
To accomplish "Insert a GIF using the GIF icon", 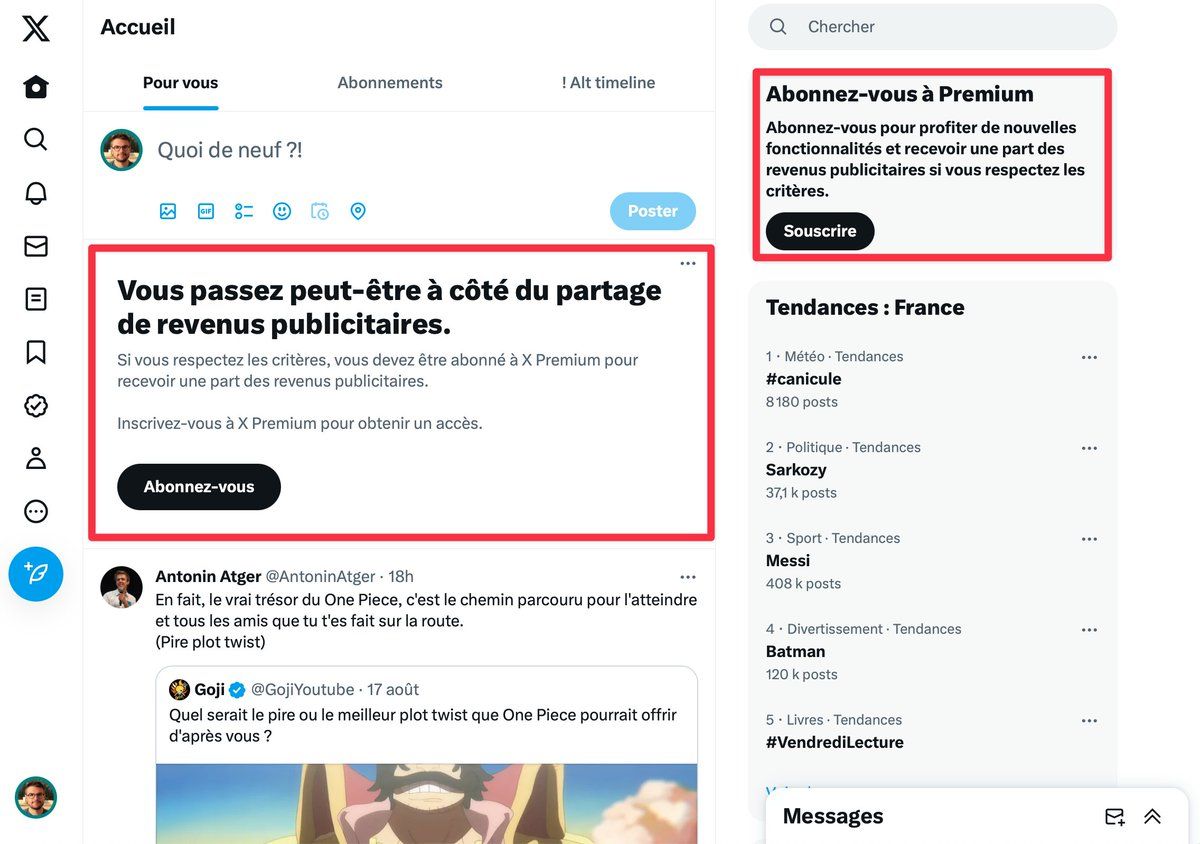I will pos(206,211).
